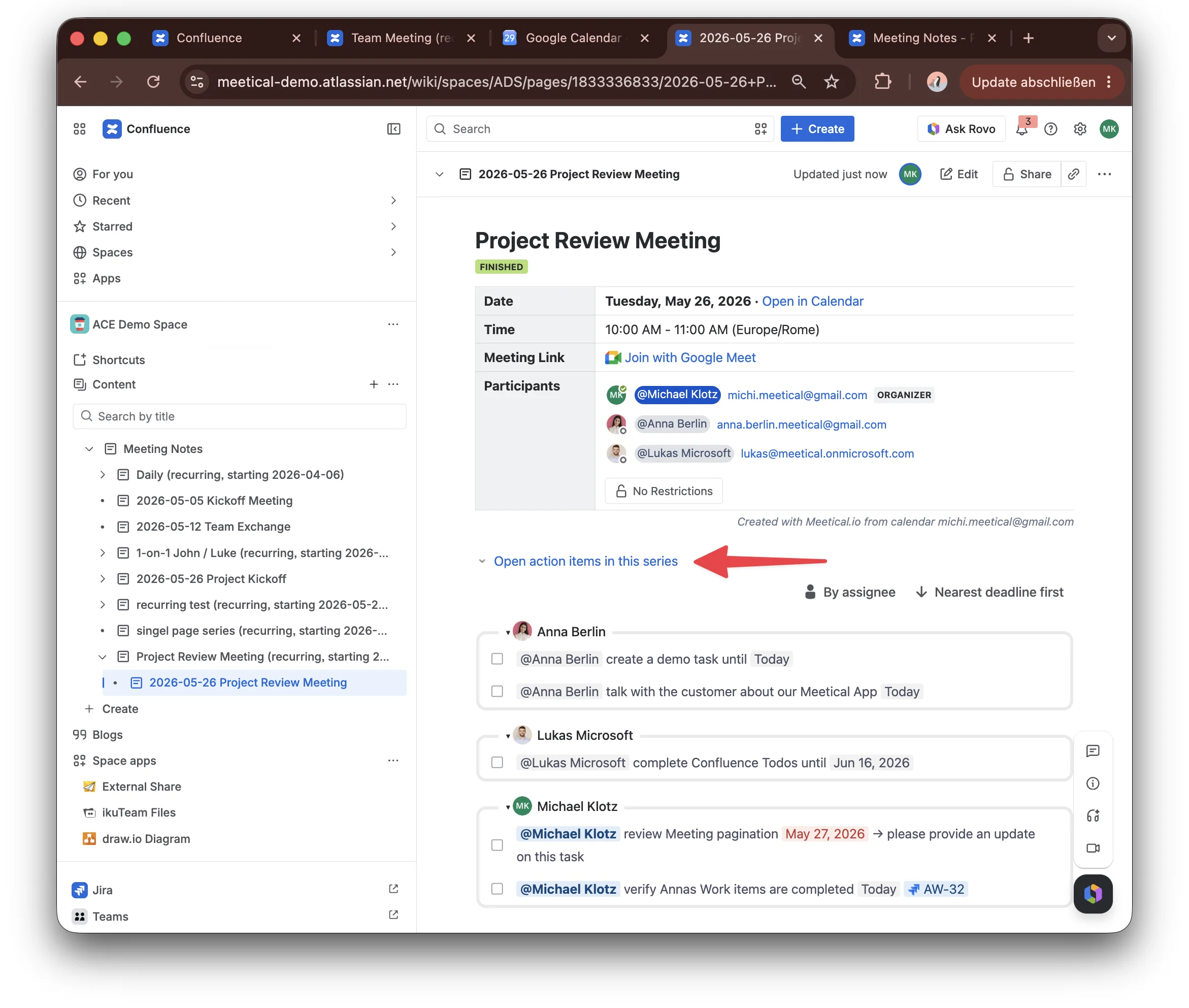Screen dimensions: 1189x1008
Task: Focus the Search by title field
Action: click(x=240, y=416)
